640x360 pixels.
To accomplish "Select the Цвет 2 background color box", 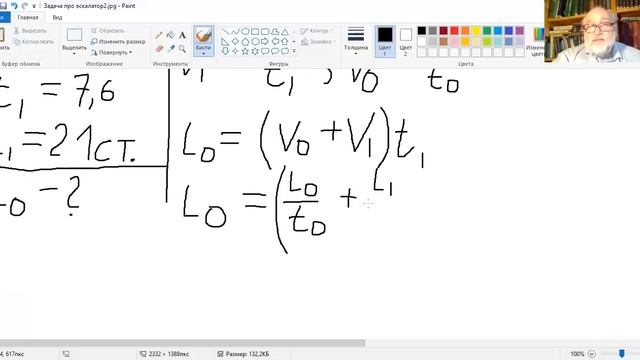I will coord(406,41).
